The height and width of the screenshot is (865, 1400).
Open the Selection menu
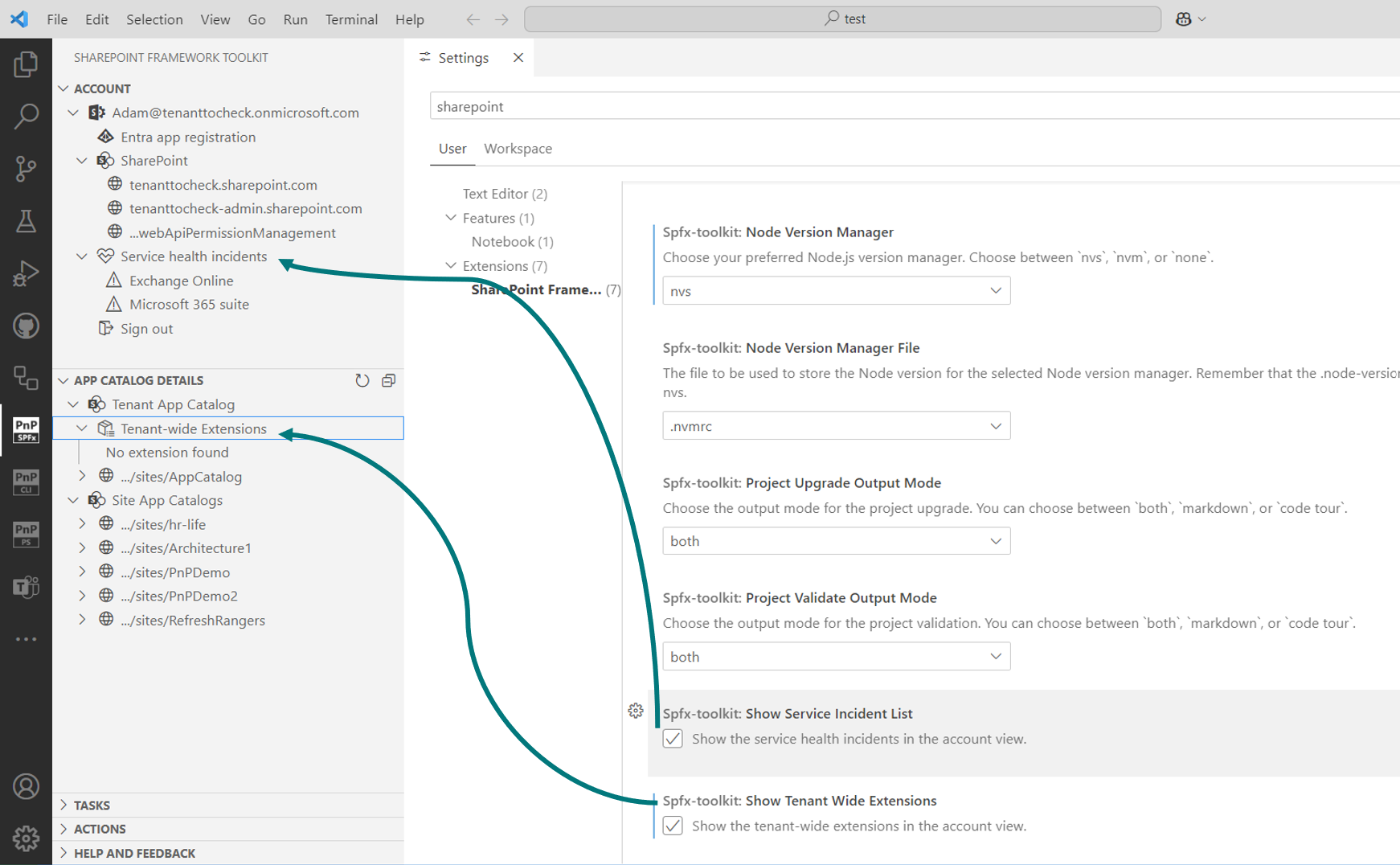click(x=154, y=19)
